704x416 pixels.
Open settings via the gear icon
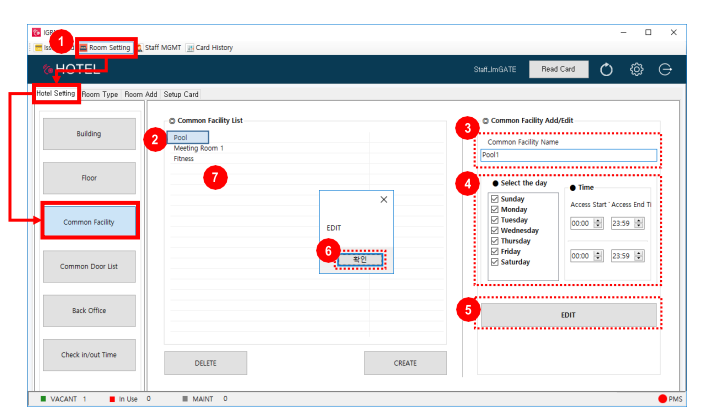[636, 69]
